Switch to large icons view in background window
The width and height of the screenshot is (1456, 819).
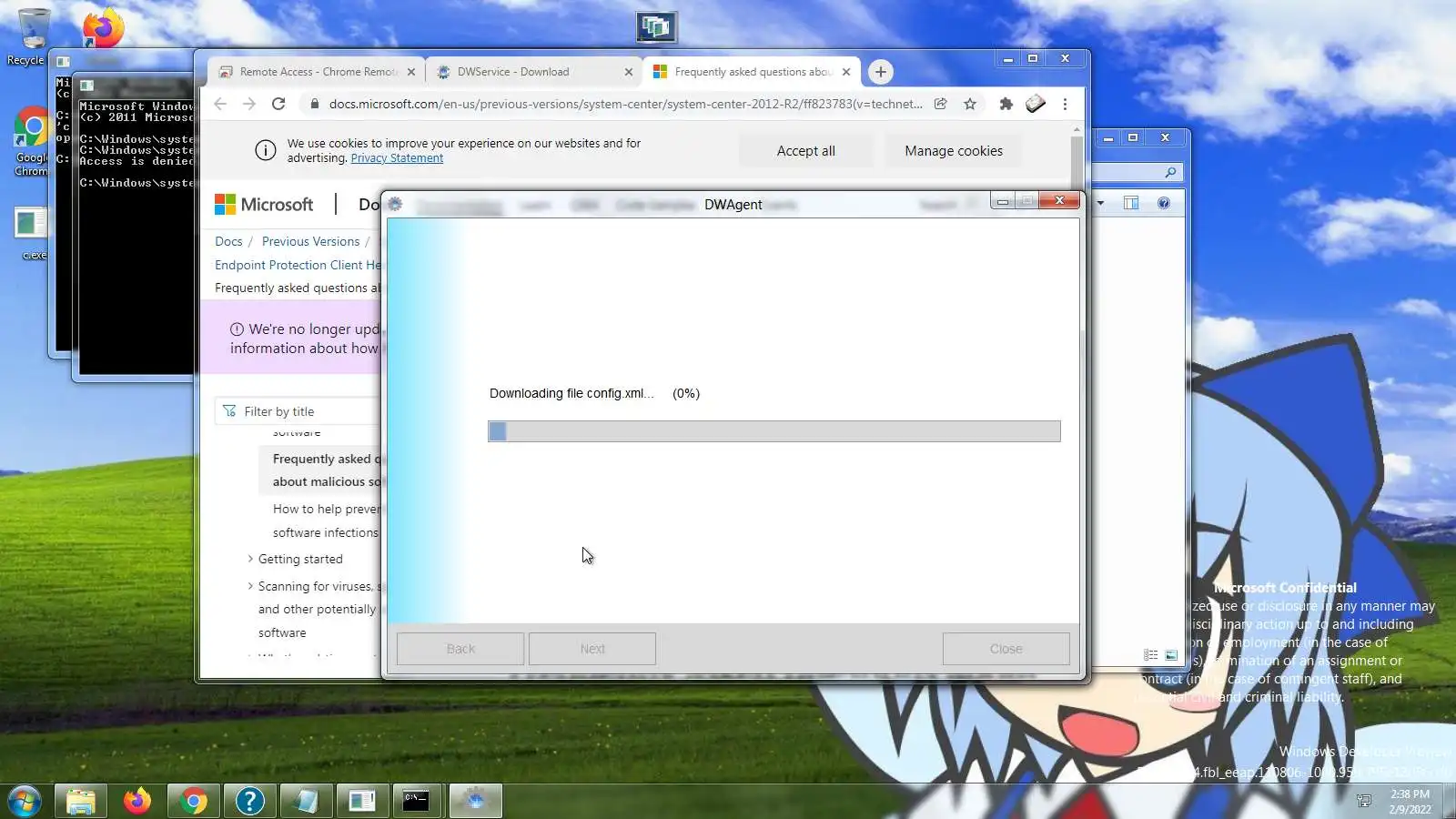(x=1171, y=655)
